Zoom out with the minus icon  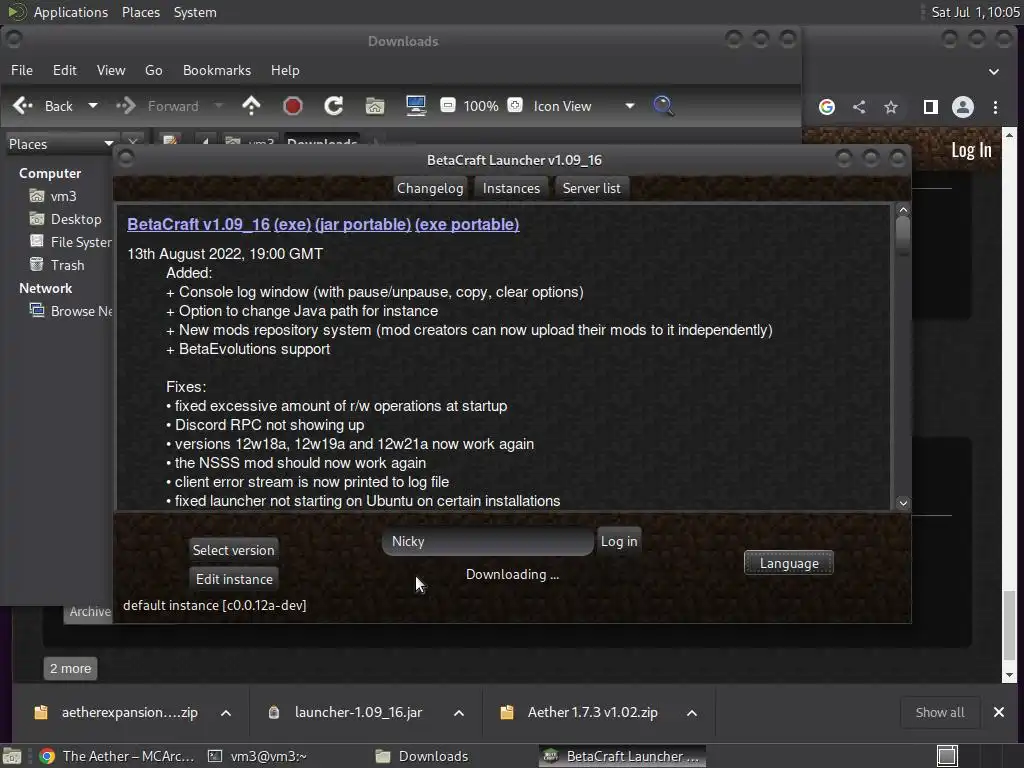pos(448,105)
